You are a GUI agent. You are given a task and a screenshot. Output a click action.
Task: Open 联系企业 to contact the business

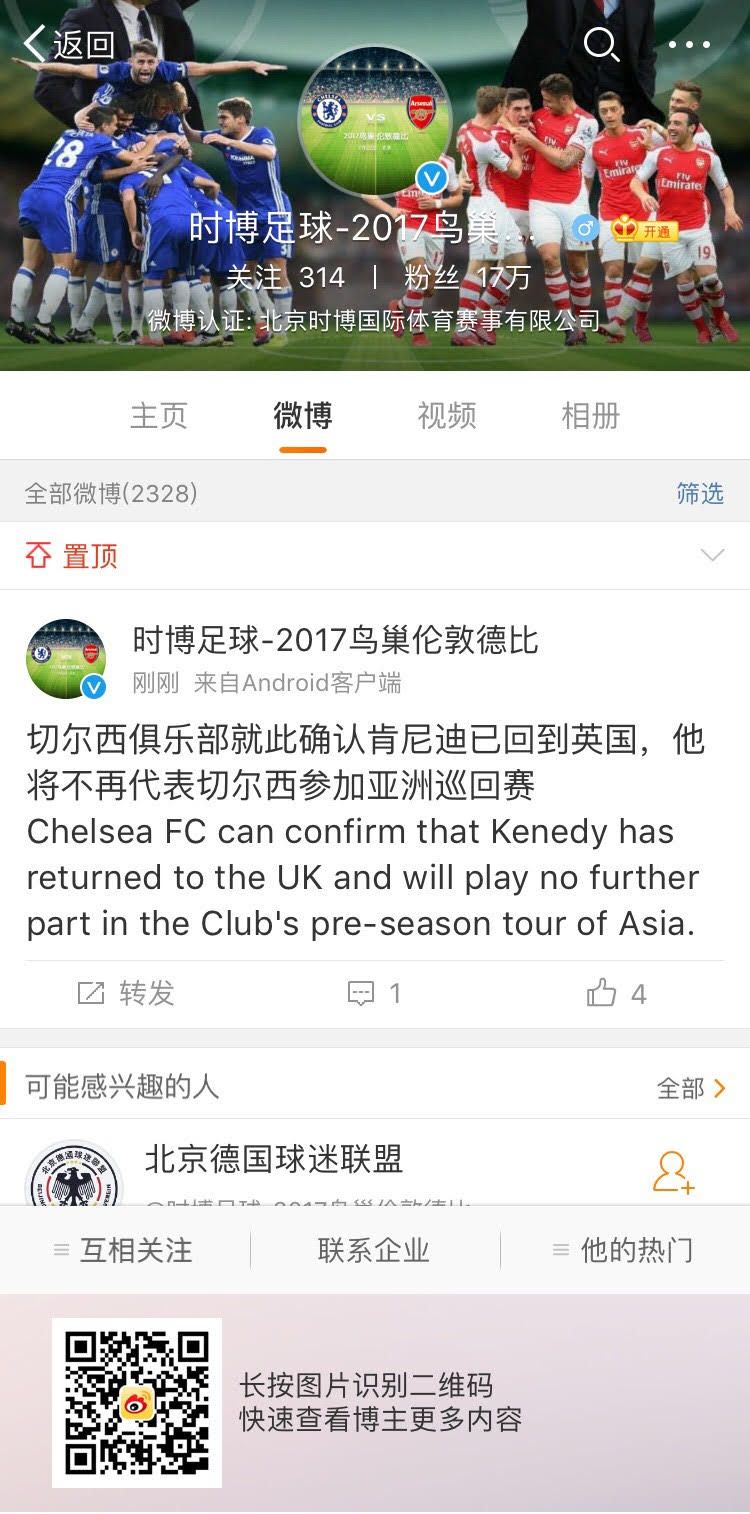[374, 1249]
